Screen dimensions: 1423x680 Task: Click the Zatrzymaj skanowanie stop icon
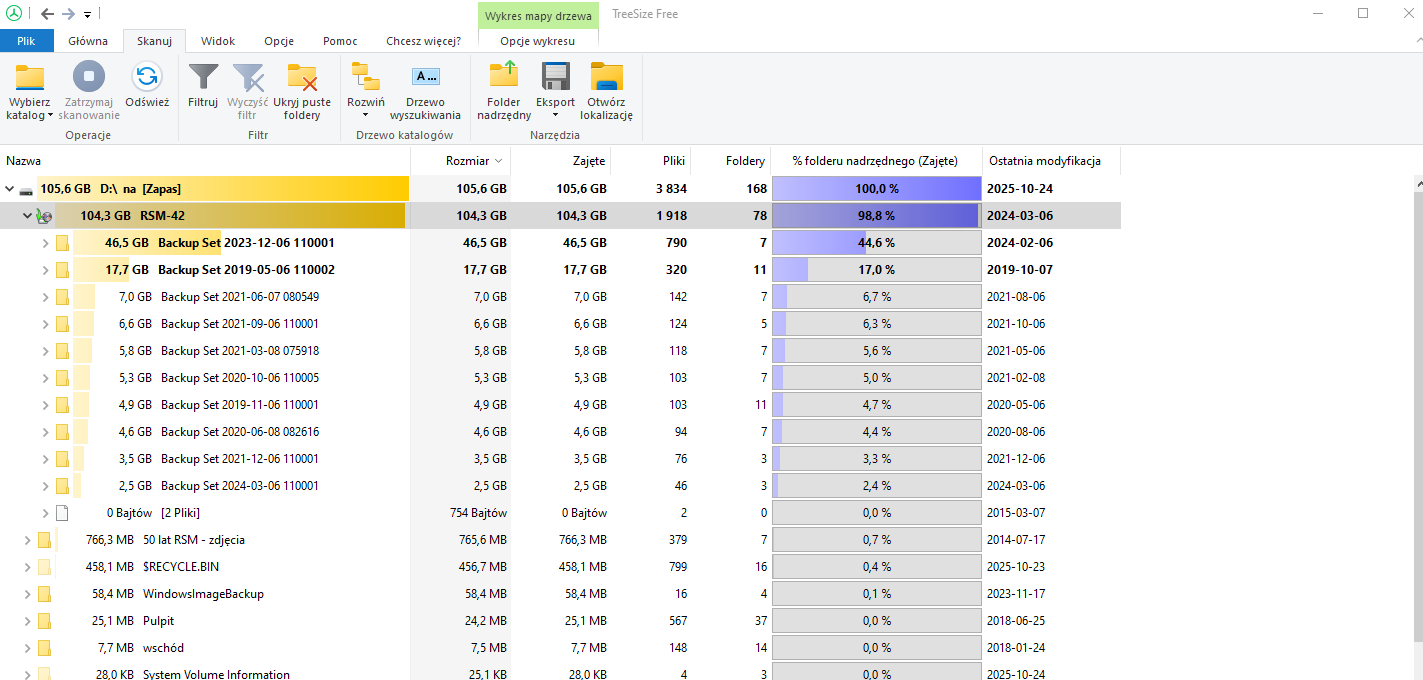[x=88, y=77]
